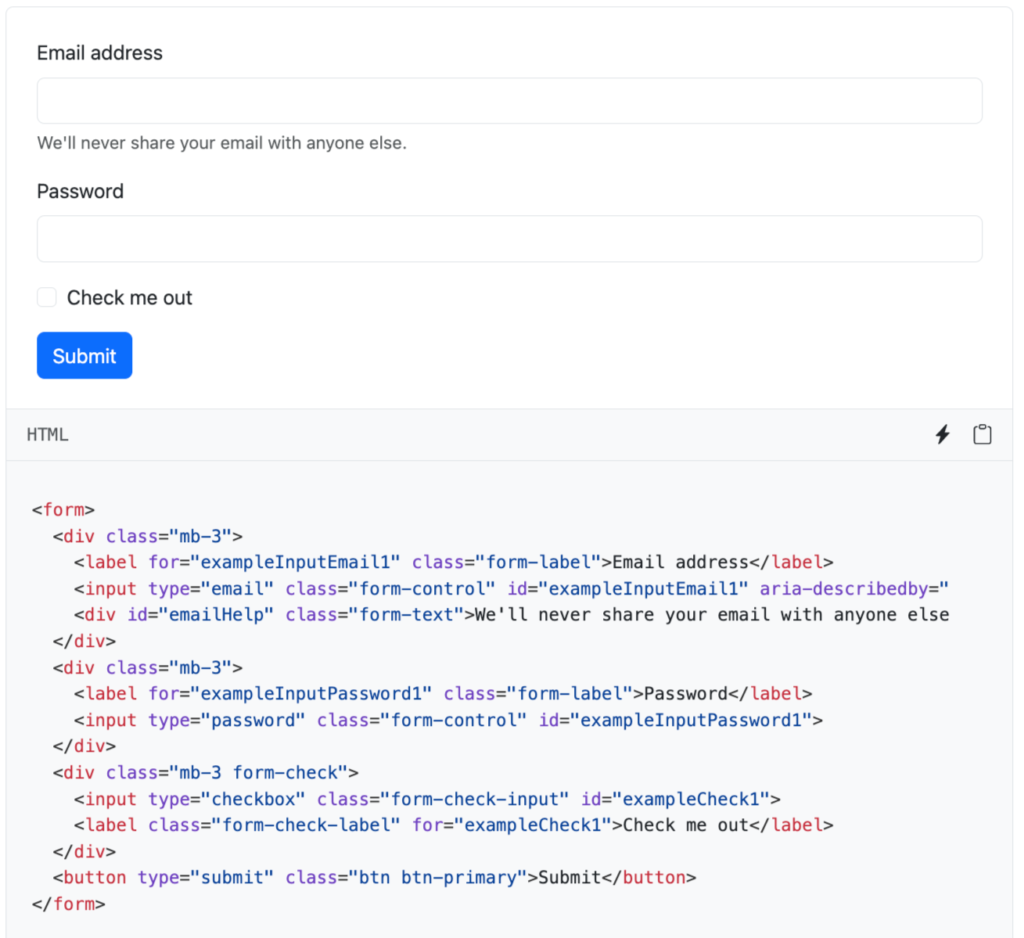Focus the Email address input field
Viewport: 1024px width, 938px height.
(x=509, y=101)
